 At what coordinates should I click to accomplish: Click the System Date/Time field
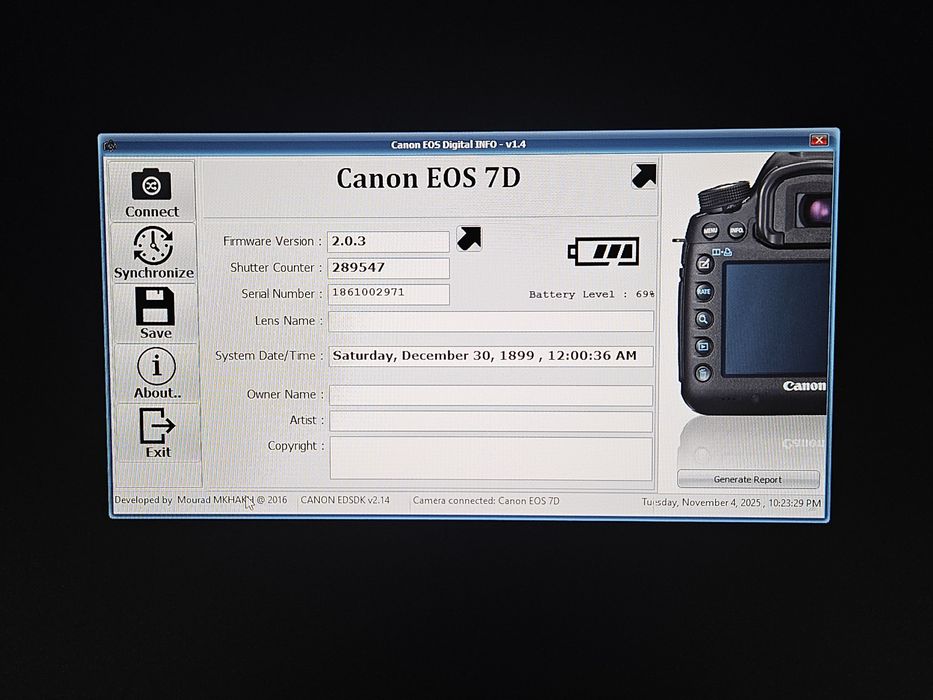point(491,356)
